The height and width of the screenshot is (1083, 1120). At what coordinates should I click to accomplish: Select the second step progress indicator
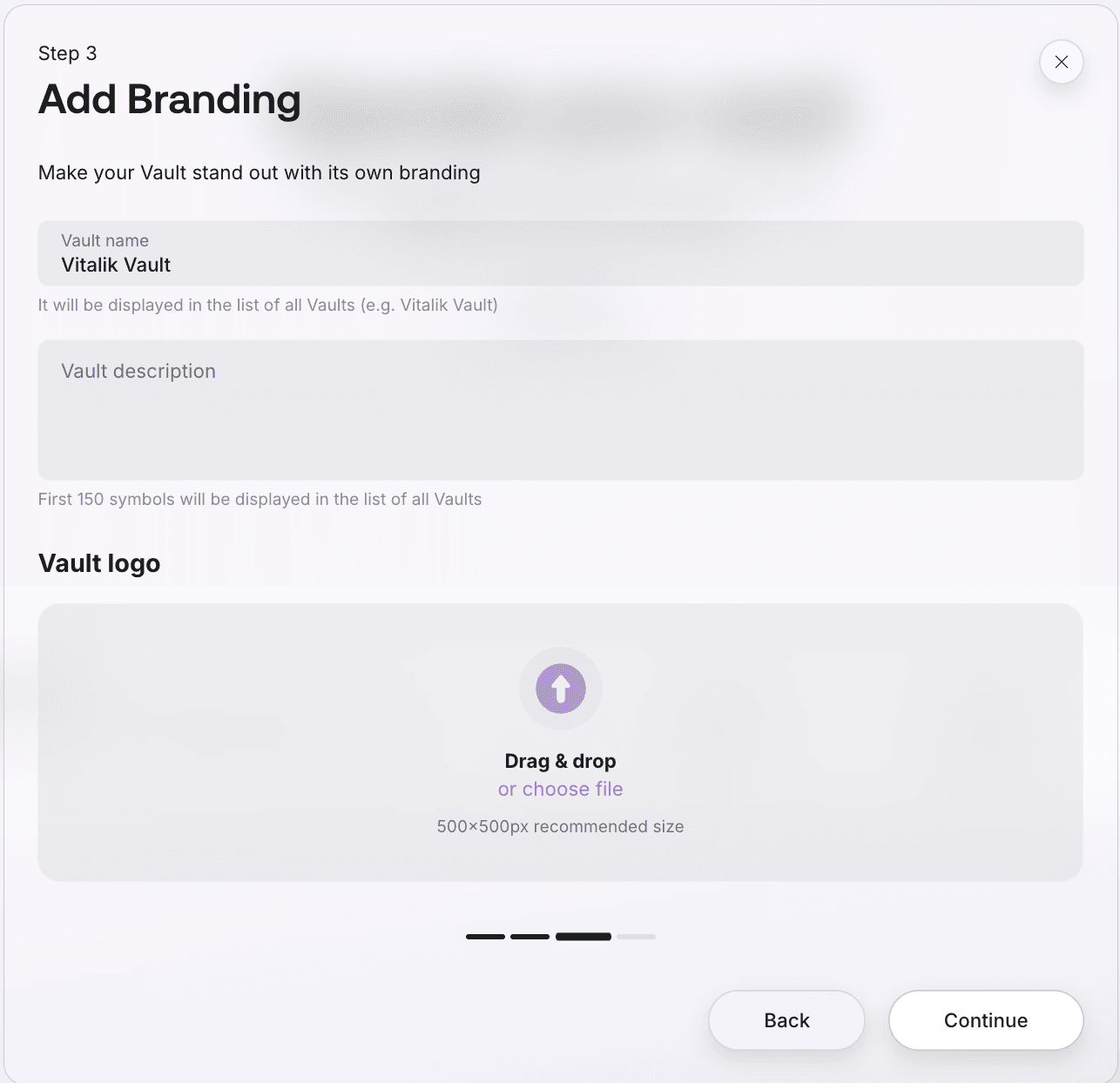coord(530,937)
